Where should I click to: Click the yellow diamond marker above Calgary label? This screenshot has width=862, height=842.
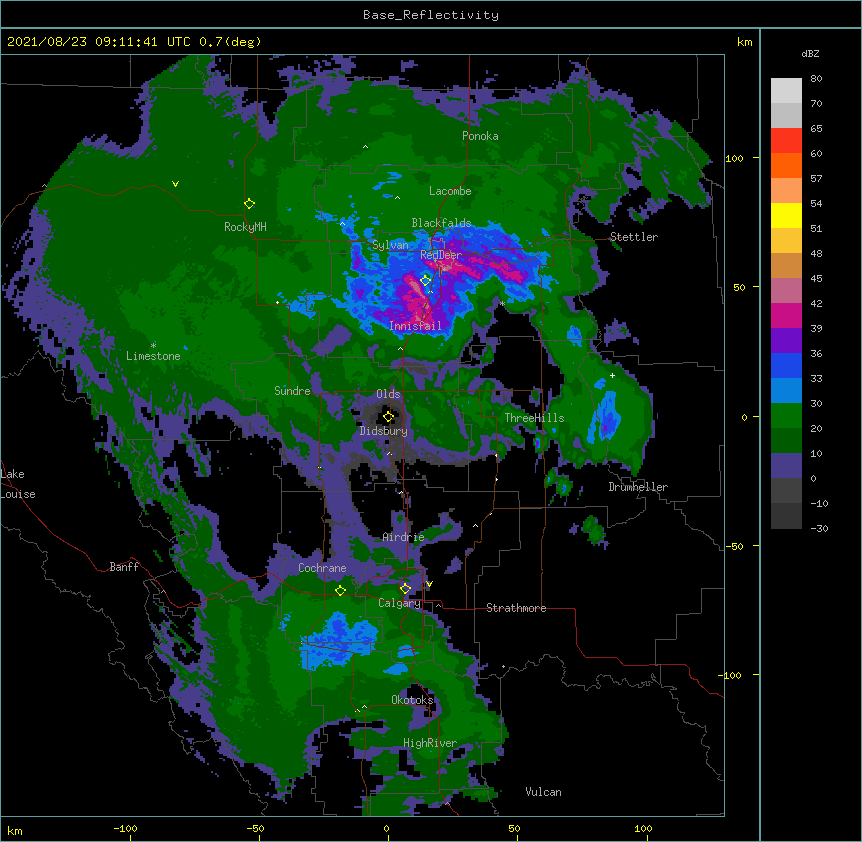[405, 589]
